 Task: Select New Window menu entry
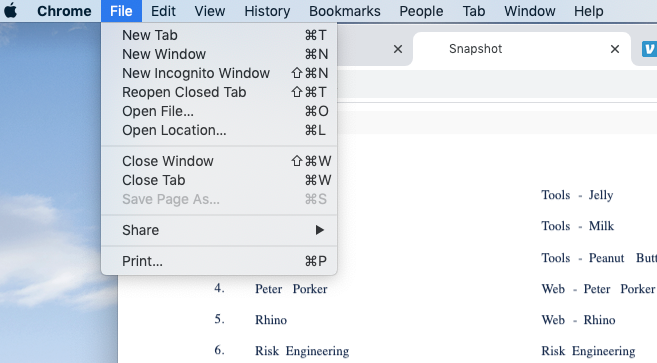click(x=219, y=54)
